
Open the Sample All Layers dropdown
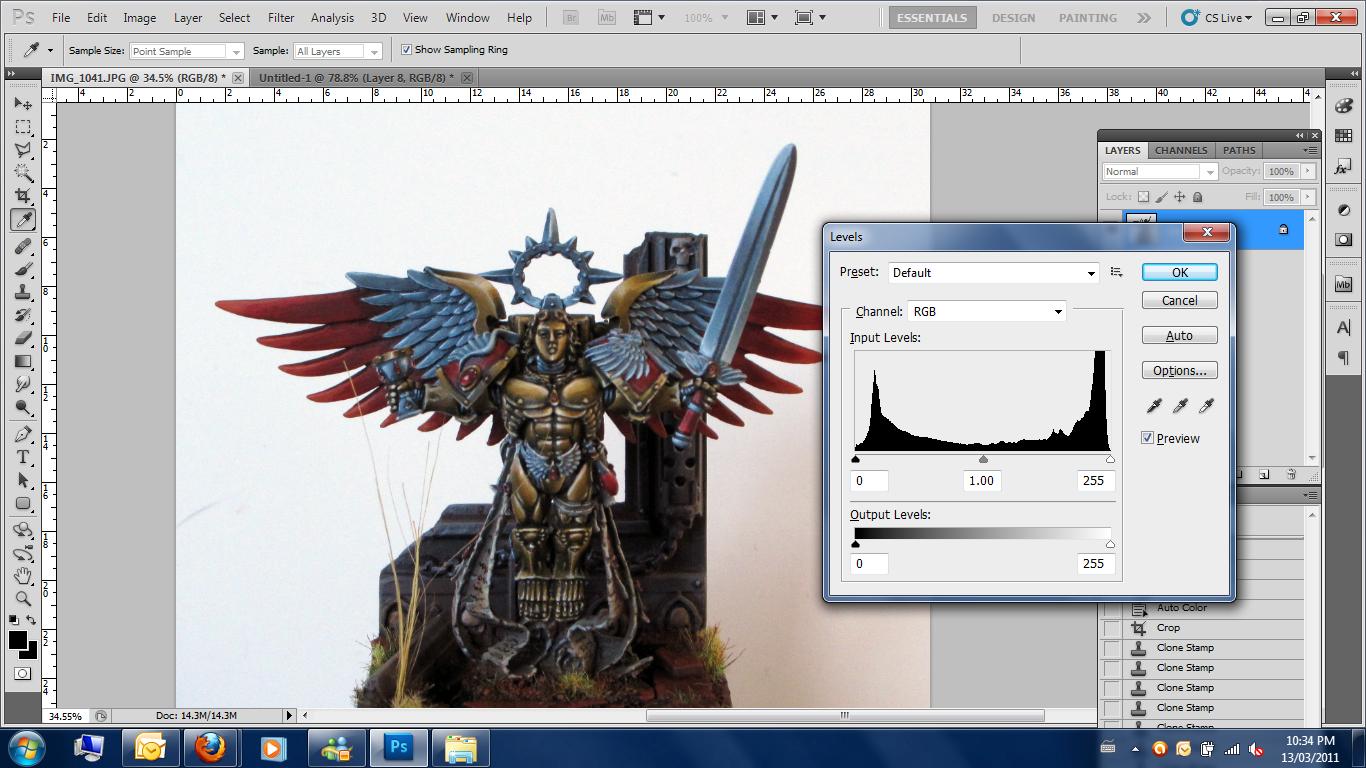[337, 51]
